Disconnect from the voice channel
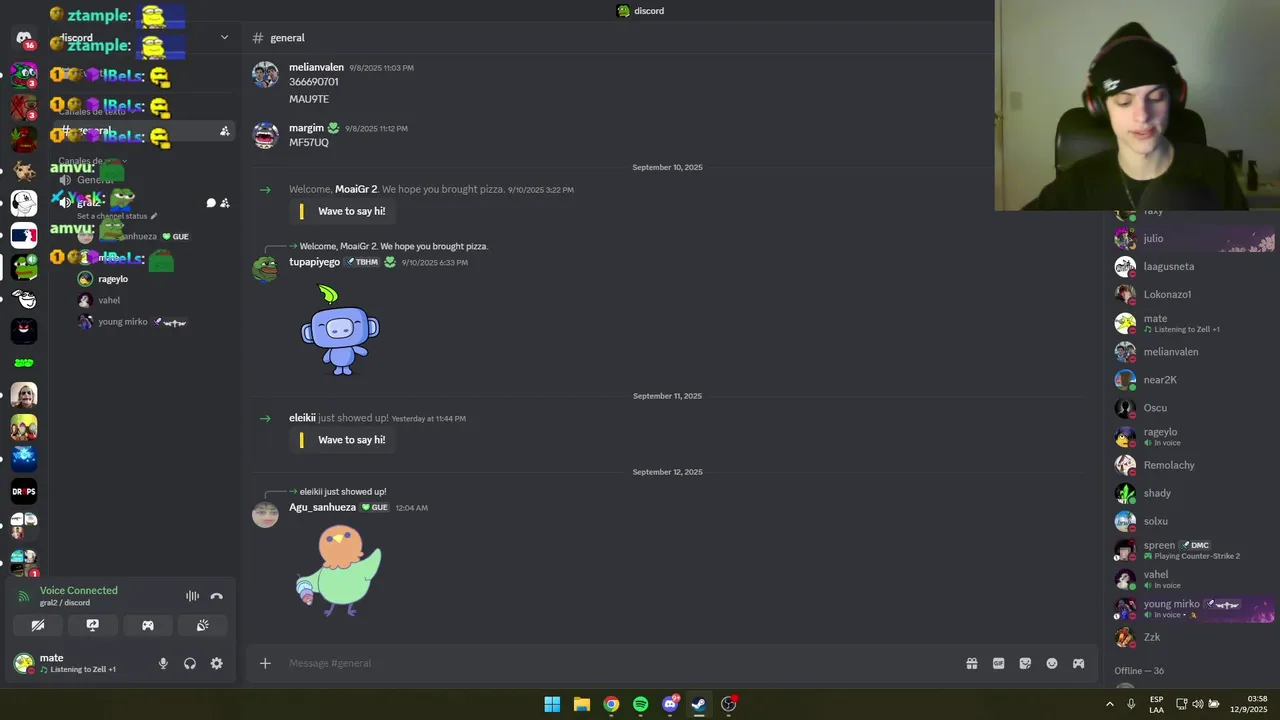This screenshot has width=1280, height=720. 216,596
